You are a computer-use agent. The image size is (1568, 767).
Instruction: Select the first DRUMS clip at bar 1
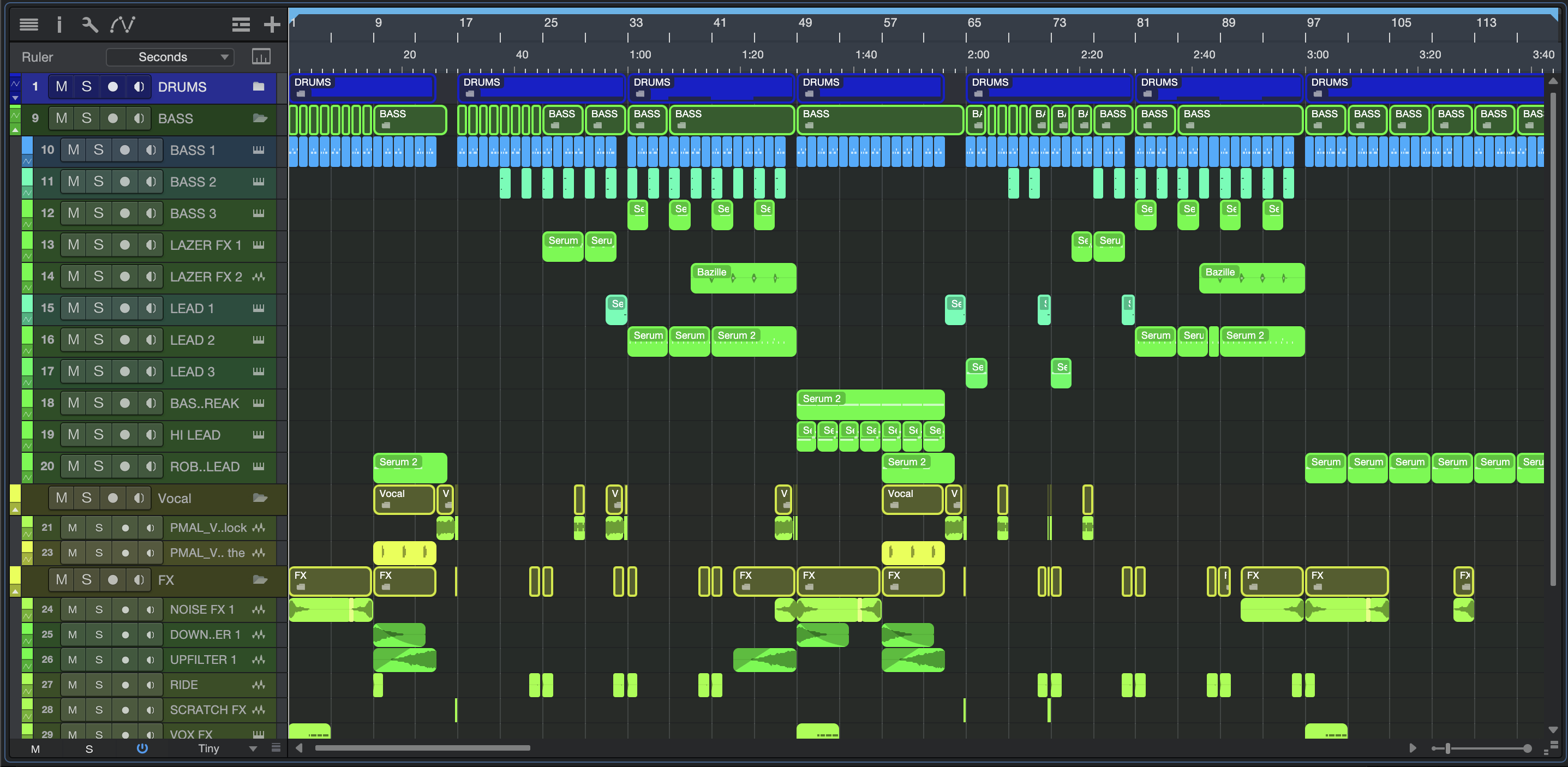coord(362,88)
